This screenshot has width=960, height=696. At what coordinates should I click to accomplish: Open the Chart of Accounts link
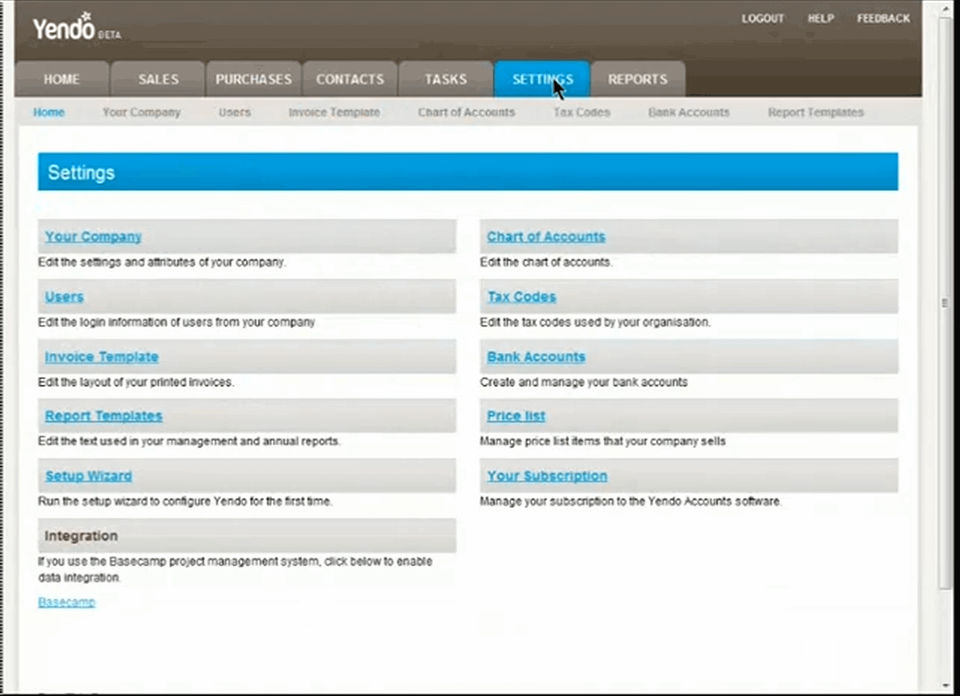tap(546, 237)
